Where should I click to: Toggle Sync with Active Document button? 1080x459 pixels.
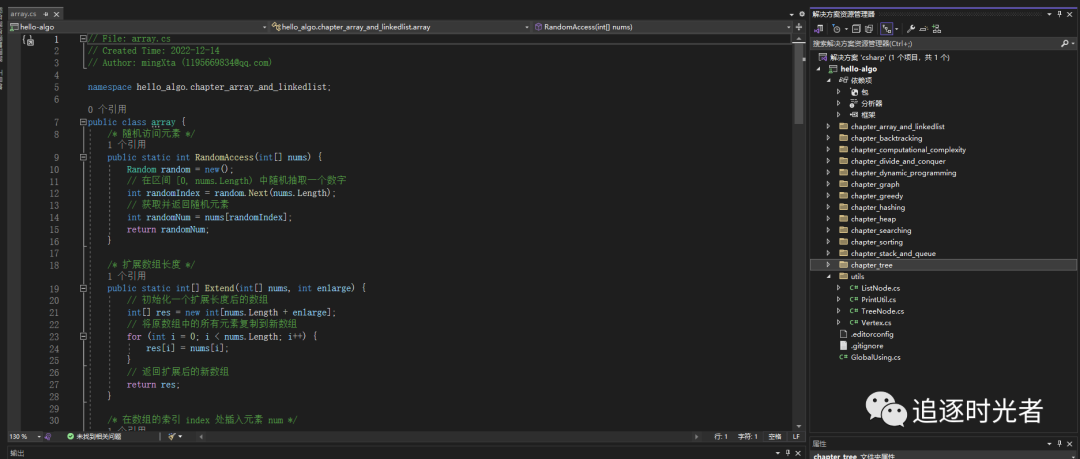(887, 29)
